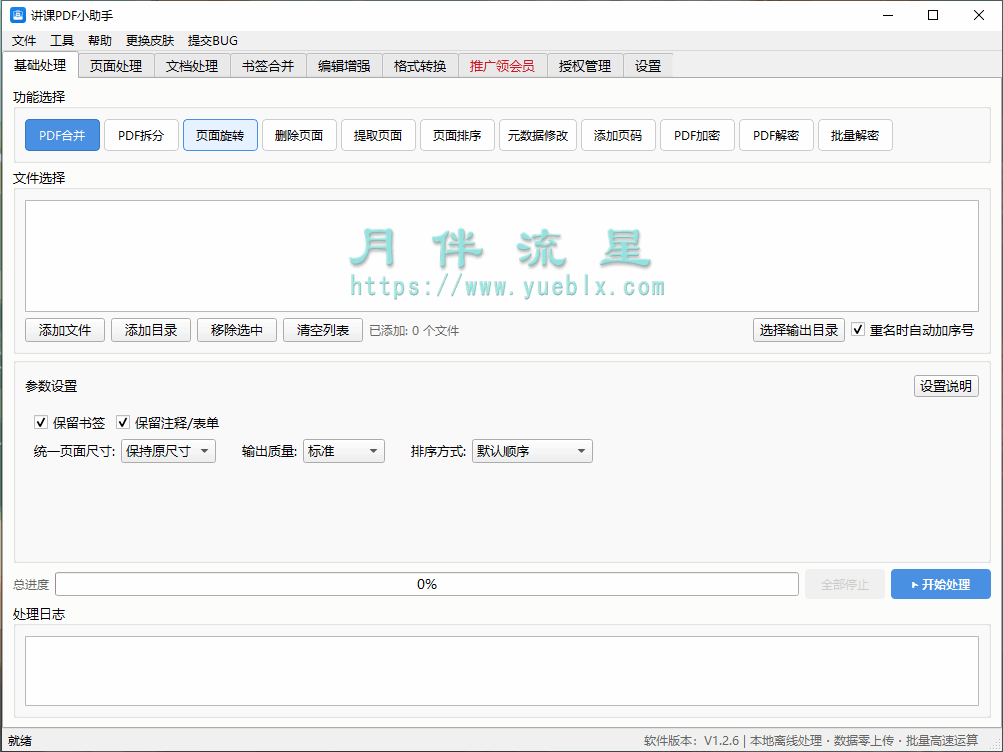Screen dimensions: 1003x752
Task: Expand the 输出质量 dropdown
Action: [x=344, y=451]
